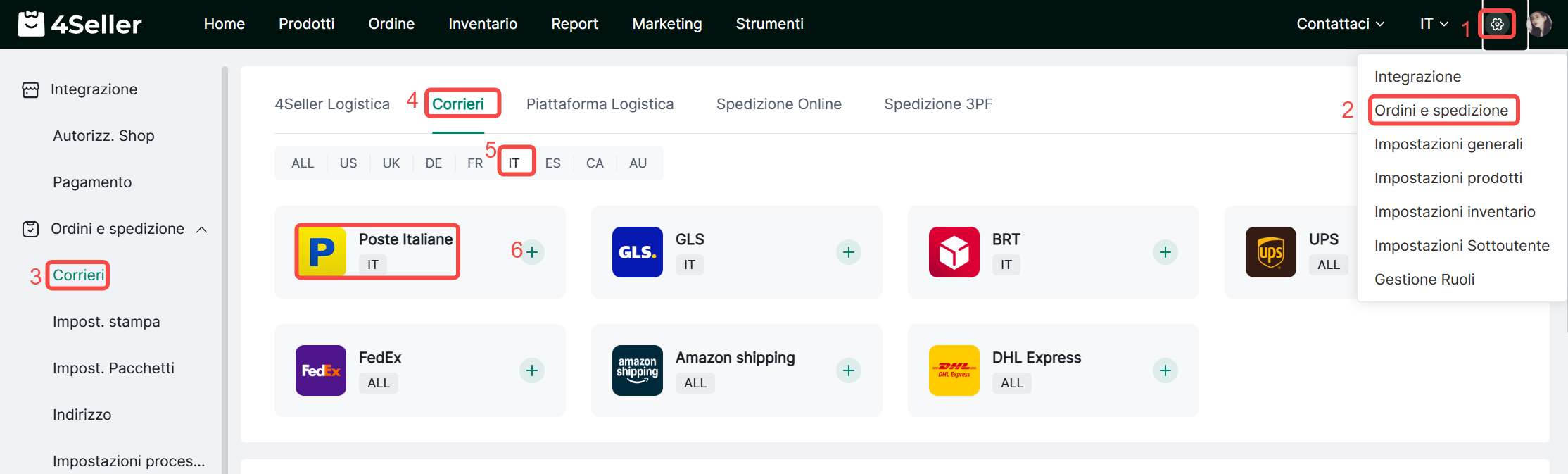The height and width of the screenshot is (474, 1568).
Task: Open the user profile avatar
Action: [x=1538, y=25]
